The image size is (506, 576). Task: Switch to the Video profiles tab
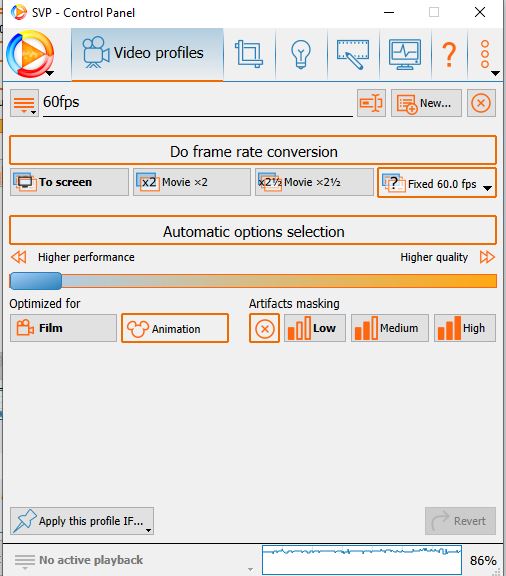[147, 54]
